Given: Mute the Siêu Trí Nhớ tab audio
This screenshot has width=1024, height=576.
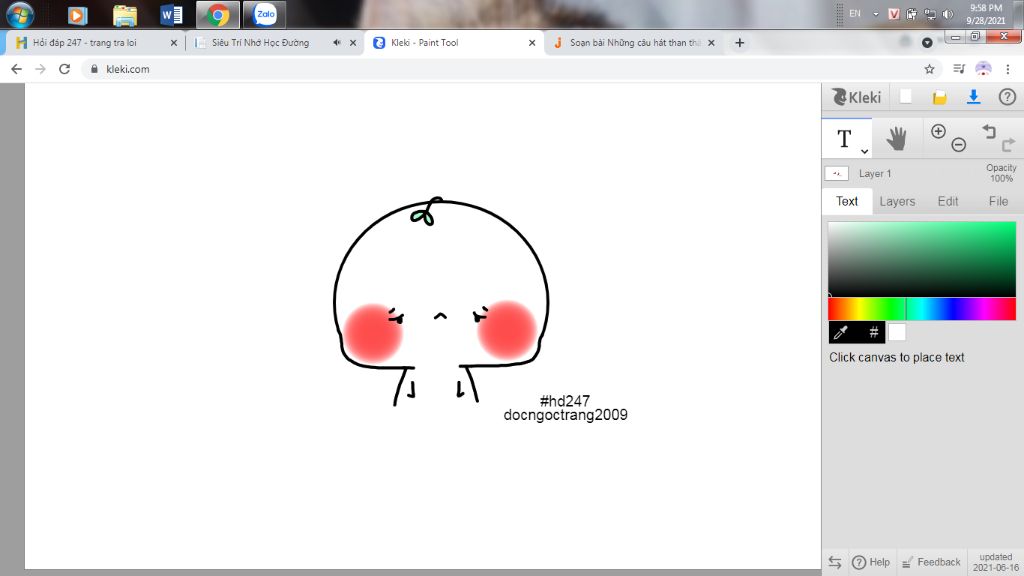Looking at the screenshot, I should point(336,42).
